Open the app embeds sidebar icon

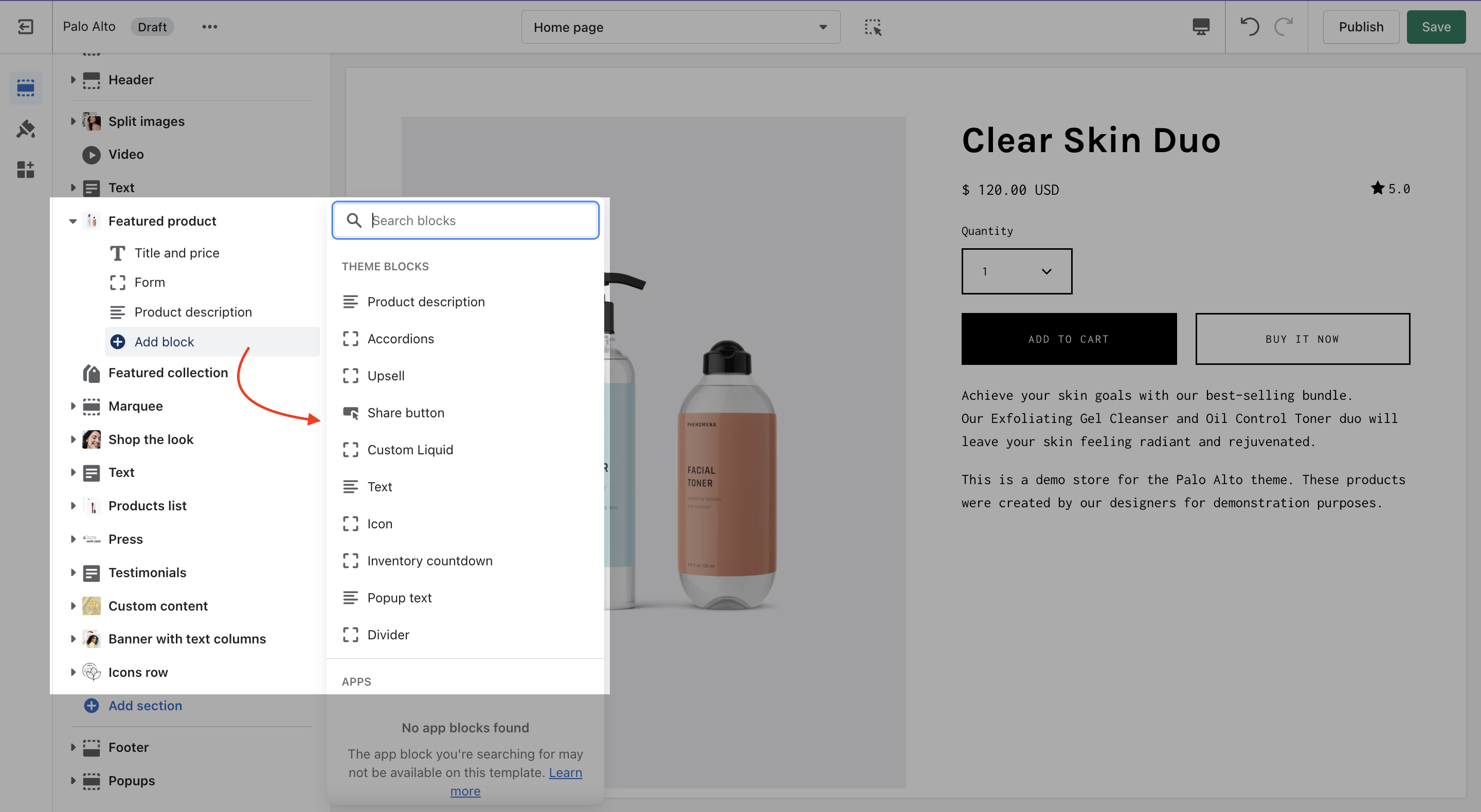pyautogui.click(x=26, y=170)
